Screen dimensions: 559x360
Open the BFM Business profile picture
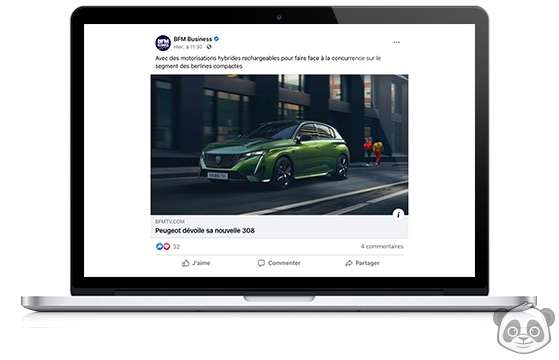pyautogui.click(x=163, y=43)
